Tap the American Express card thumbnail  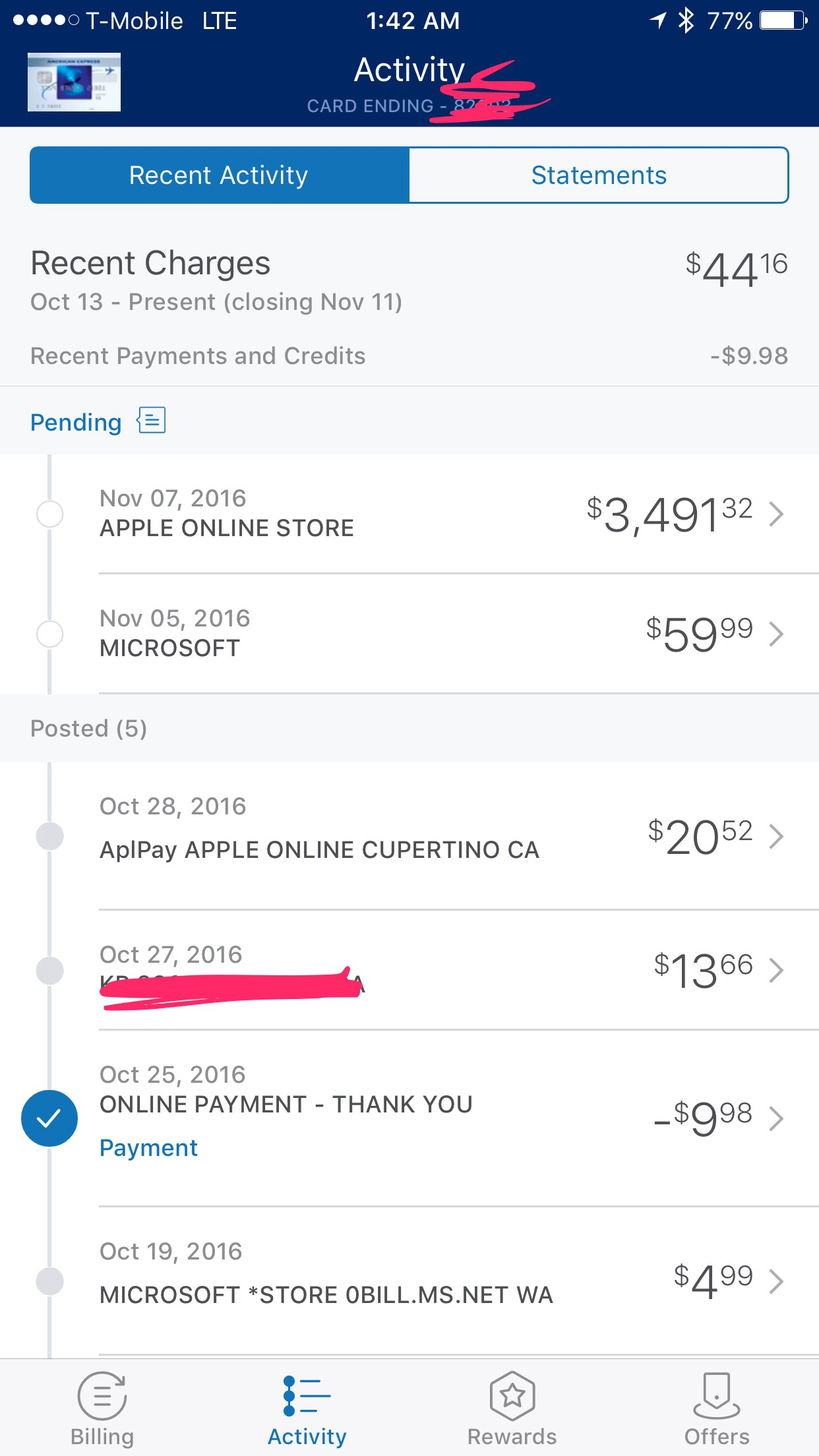click(x=74, y=82)
